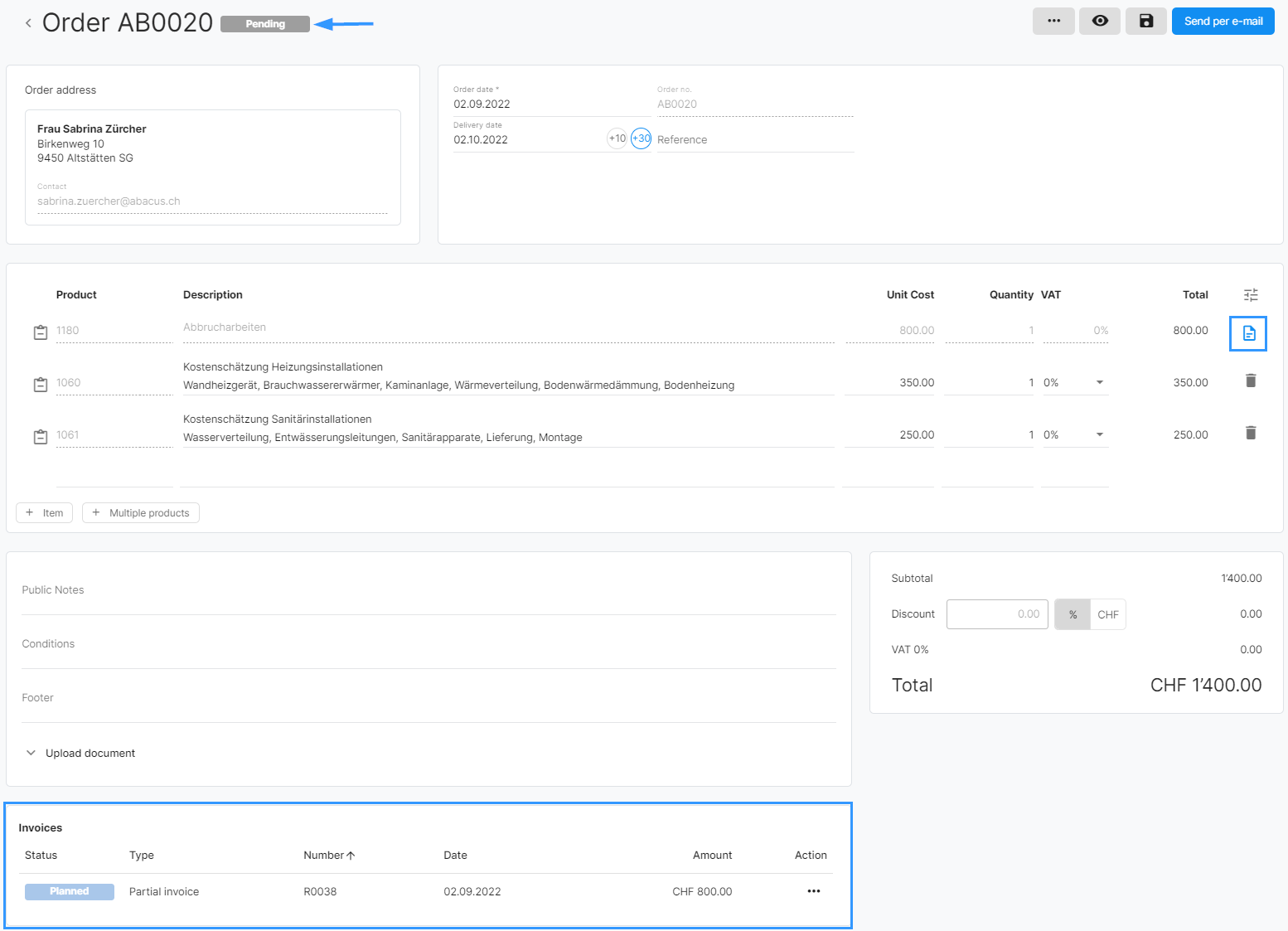Click the Reference input field

click(x=754, y=140)
